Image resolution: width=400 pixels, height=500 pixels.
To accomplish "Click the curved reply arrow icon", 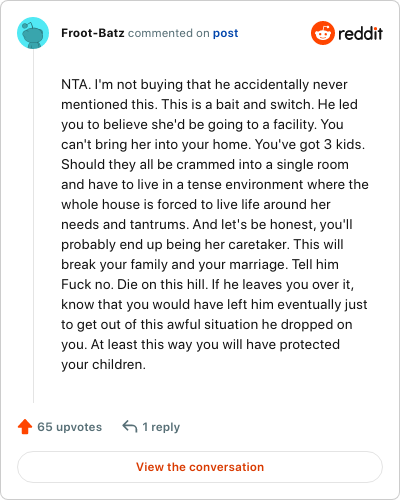I will click(130, 426).
